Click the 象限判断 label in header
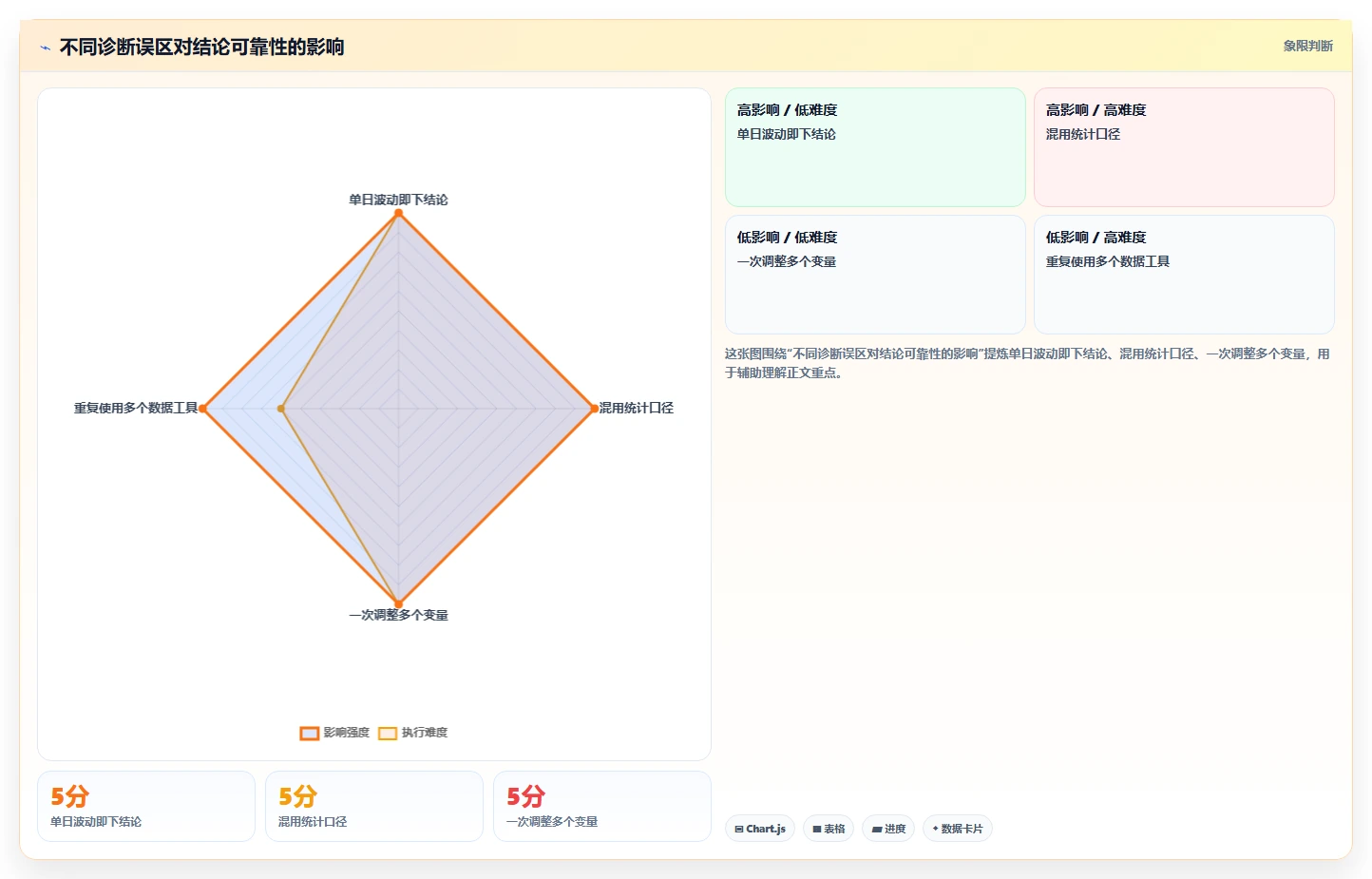 (x=1307, y=46)
